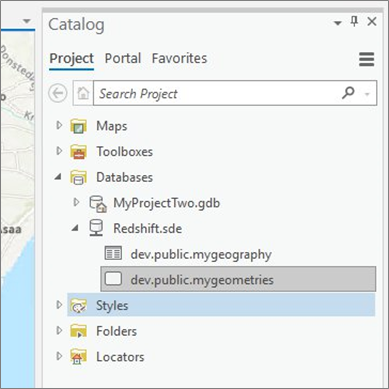Click the MyProjectTwo.gdb geodatabase icon
The image size is (389, 389).
[98, 203]
